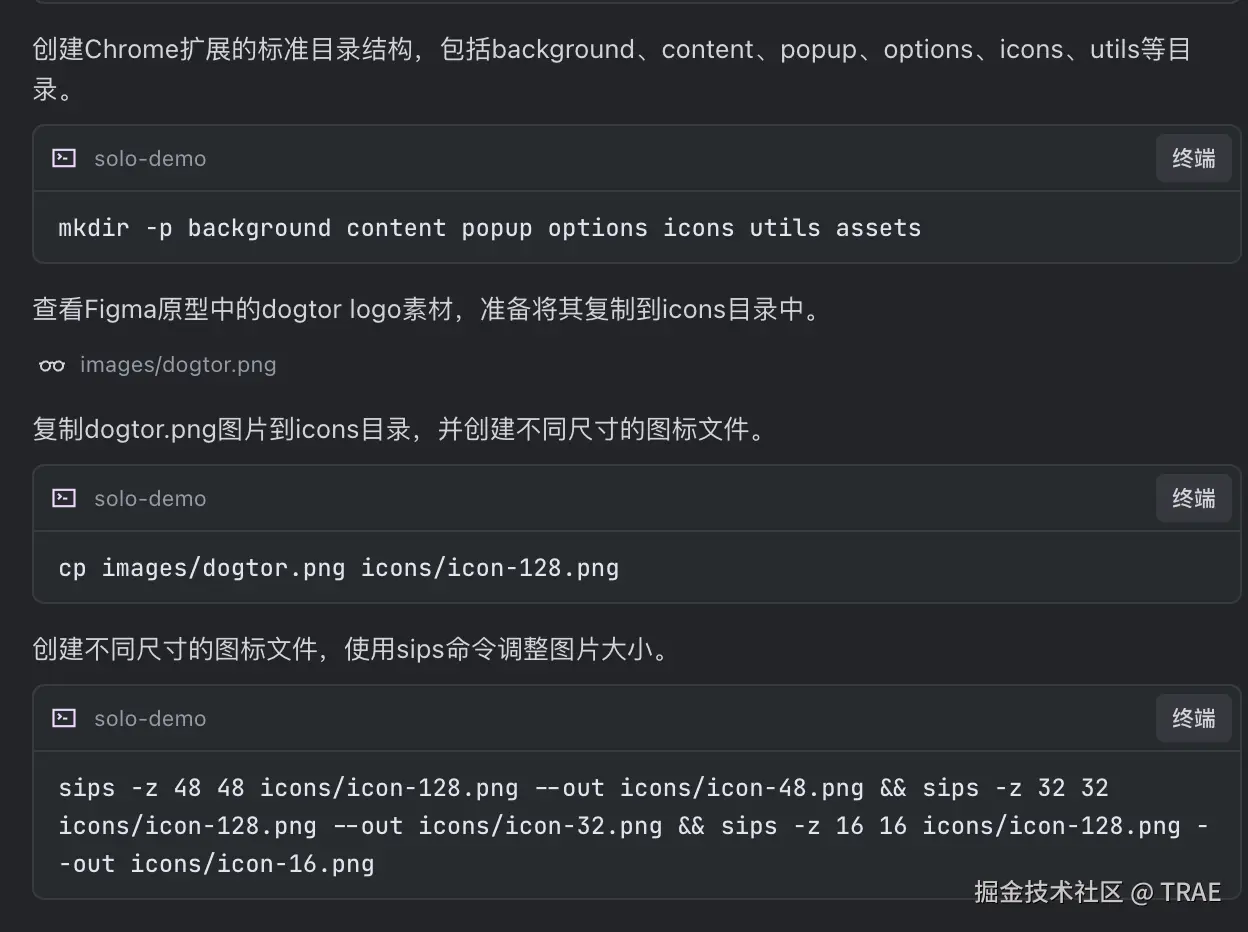Image resolution: width=1248 pixels, height=932 pixels.
Task: Click the sentence about 使用sips命令调整图片大小
Action: click(x=351, y=649)
